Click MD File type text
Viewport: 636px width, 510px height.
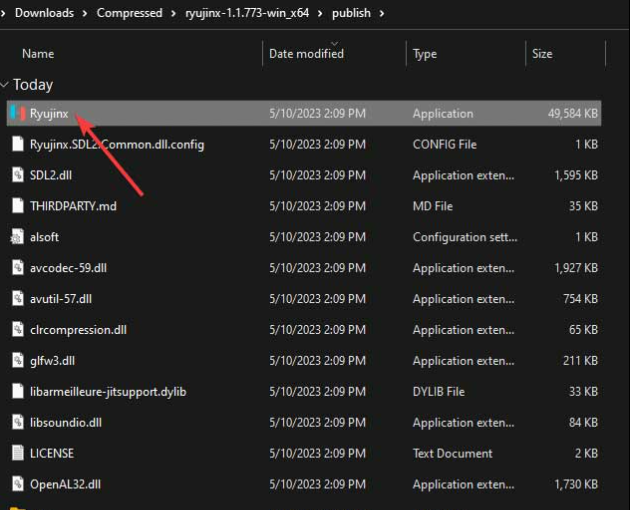(x=432, y=206)
